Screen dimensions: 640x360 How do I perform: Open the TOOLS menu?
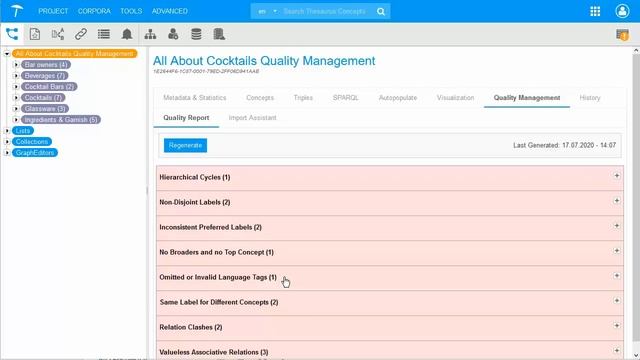131,11
